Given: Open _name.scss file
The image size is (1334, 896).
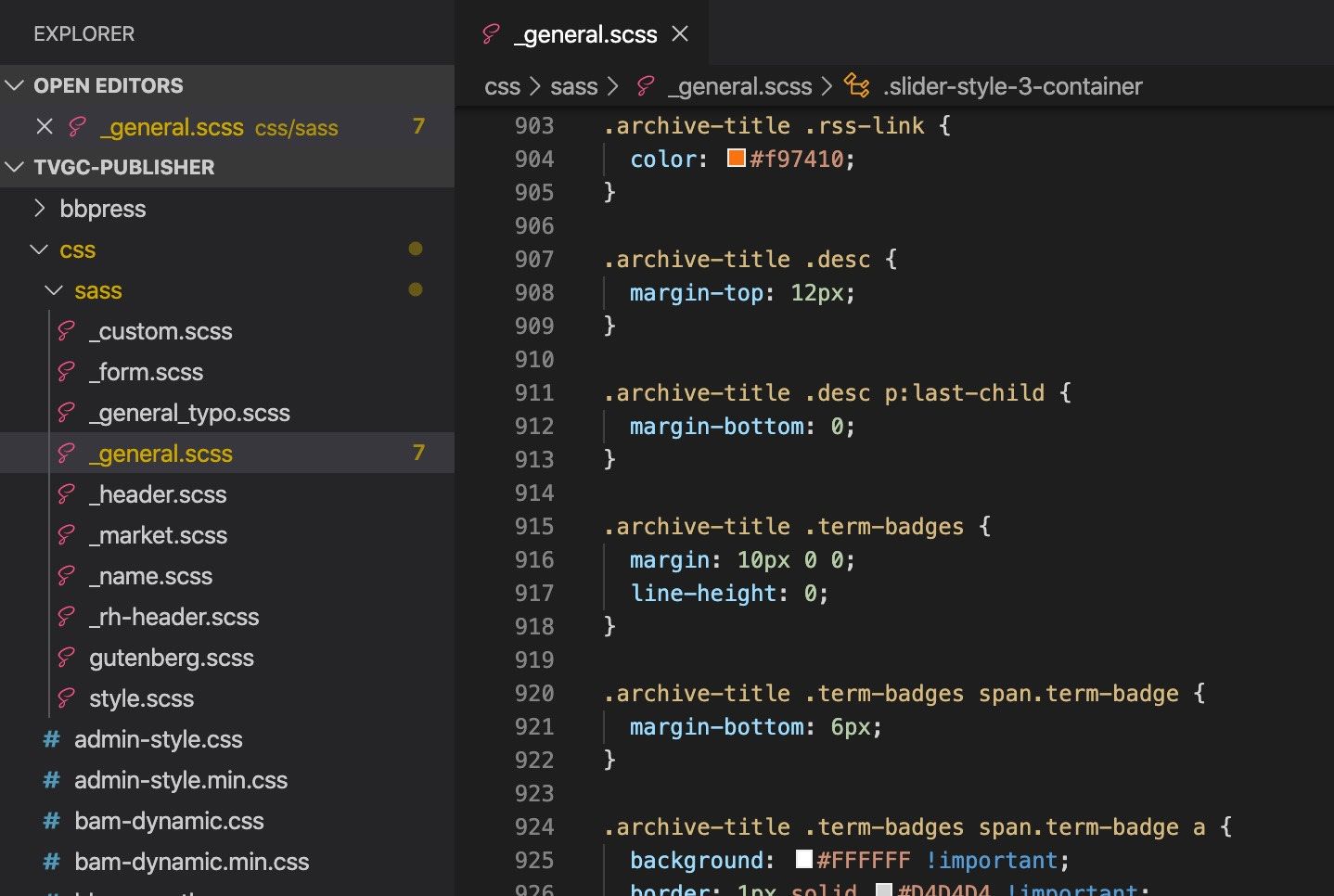Looking at the screenshot, I should pos(150,576).
